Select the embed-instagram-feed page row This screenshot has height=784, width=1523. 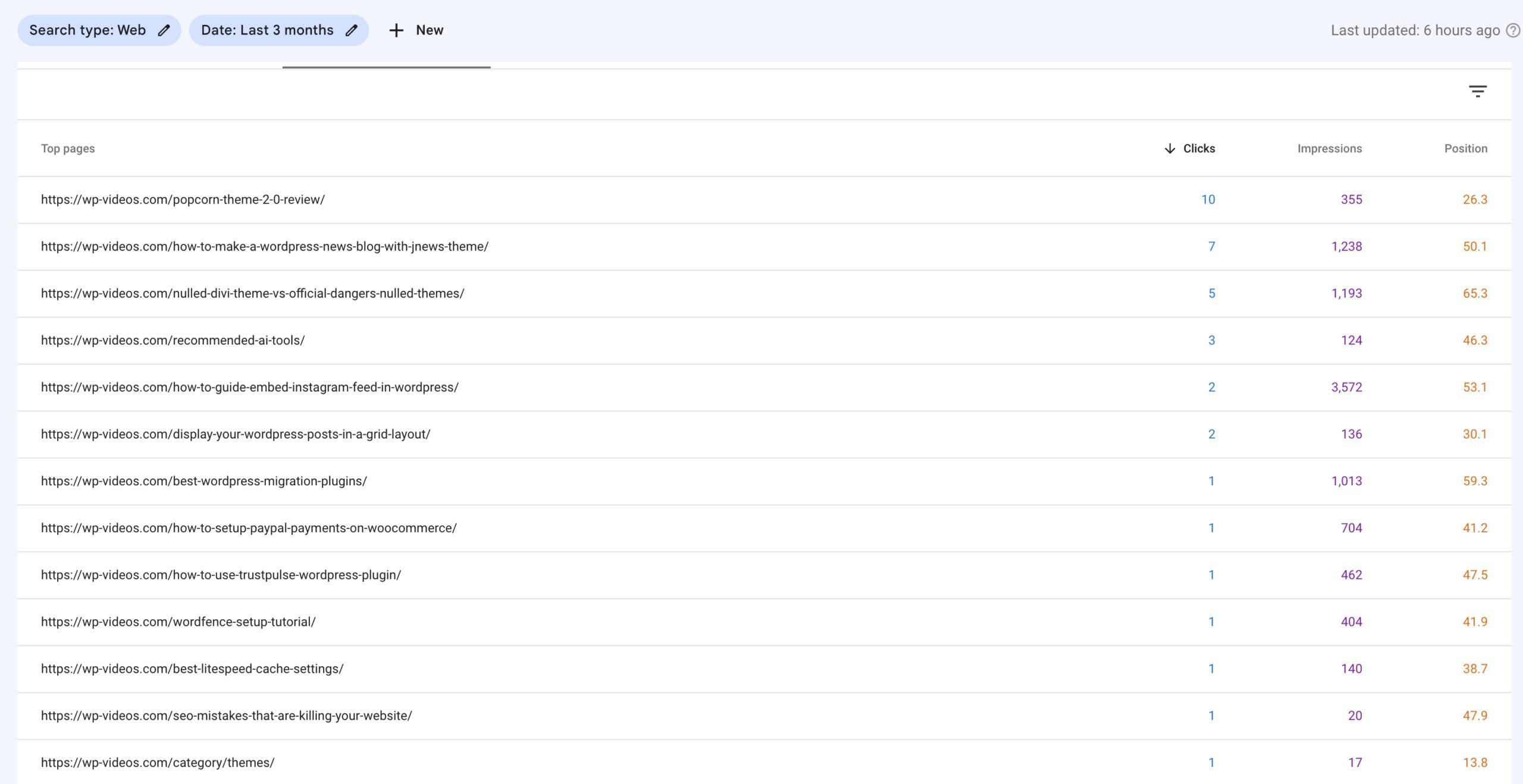[250, 388]
